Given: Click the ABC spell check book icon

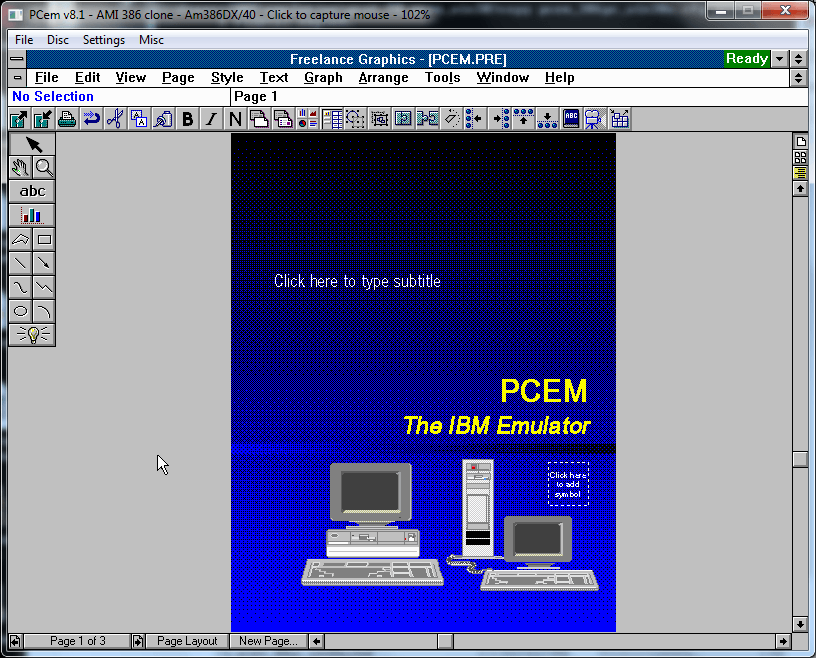Looking at the screenshot, I should click(x=571, y=119).
